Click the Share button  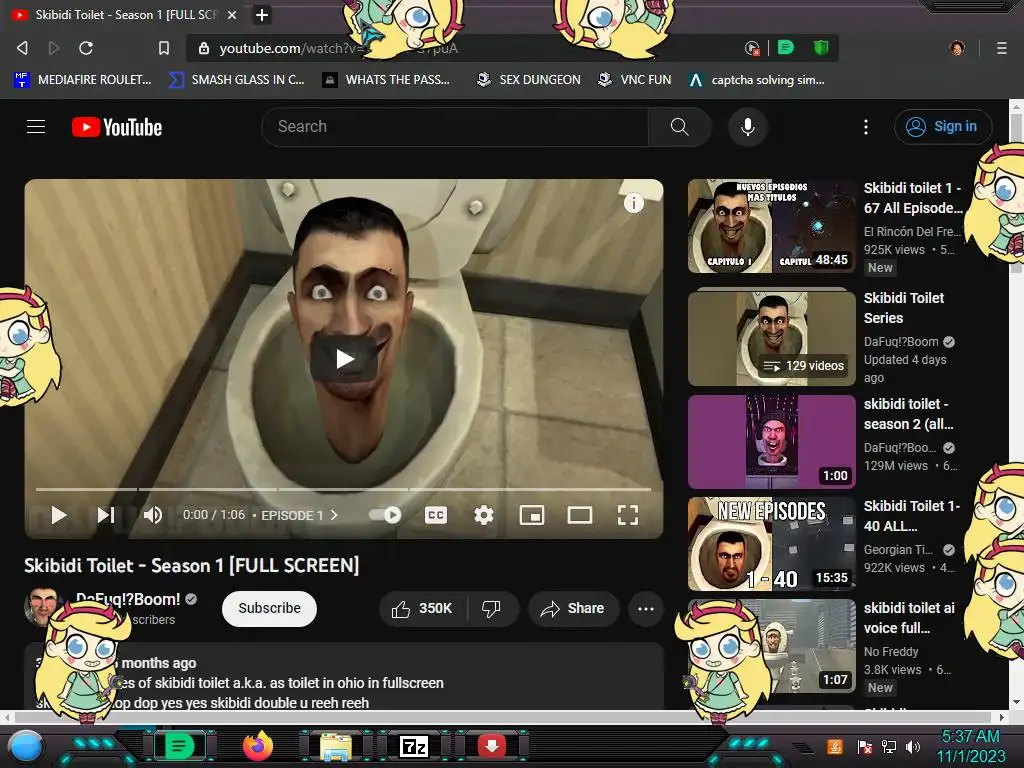pos(573,608)
